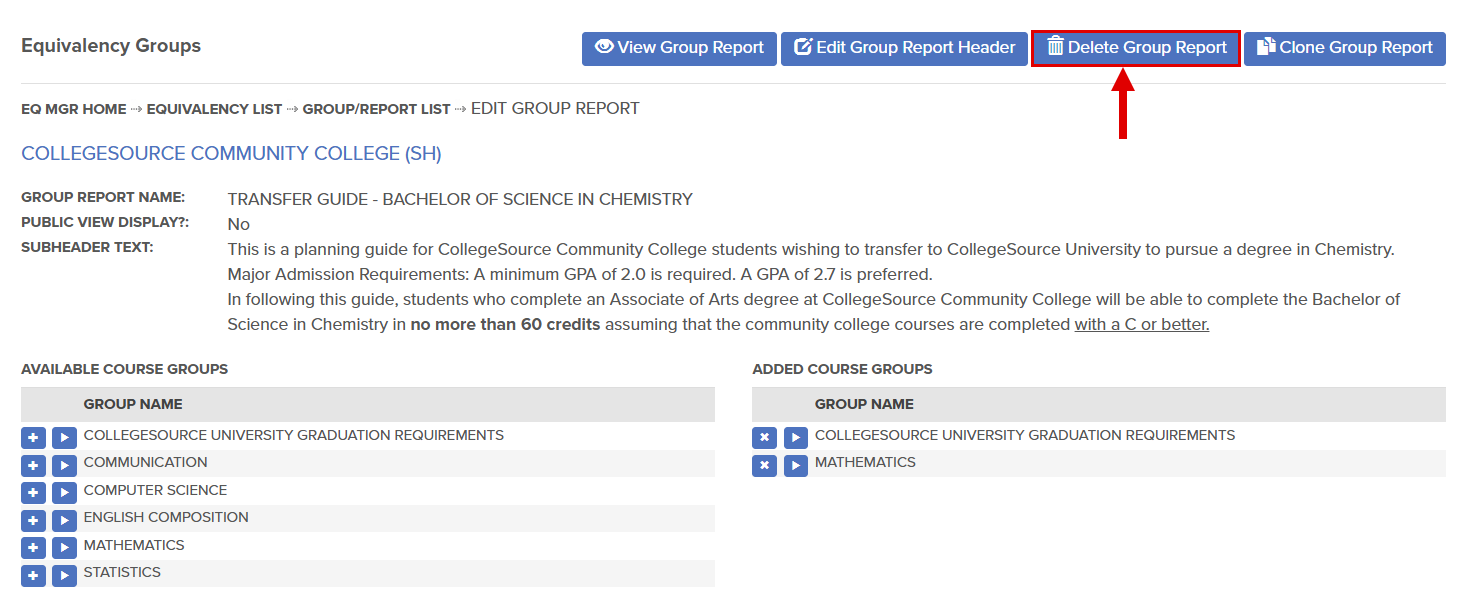
Task: Expand COMMUNICATION group arrow
Action: point(64,465)
